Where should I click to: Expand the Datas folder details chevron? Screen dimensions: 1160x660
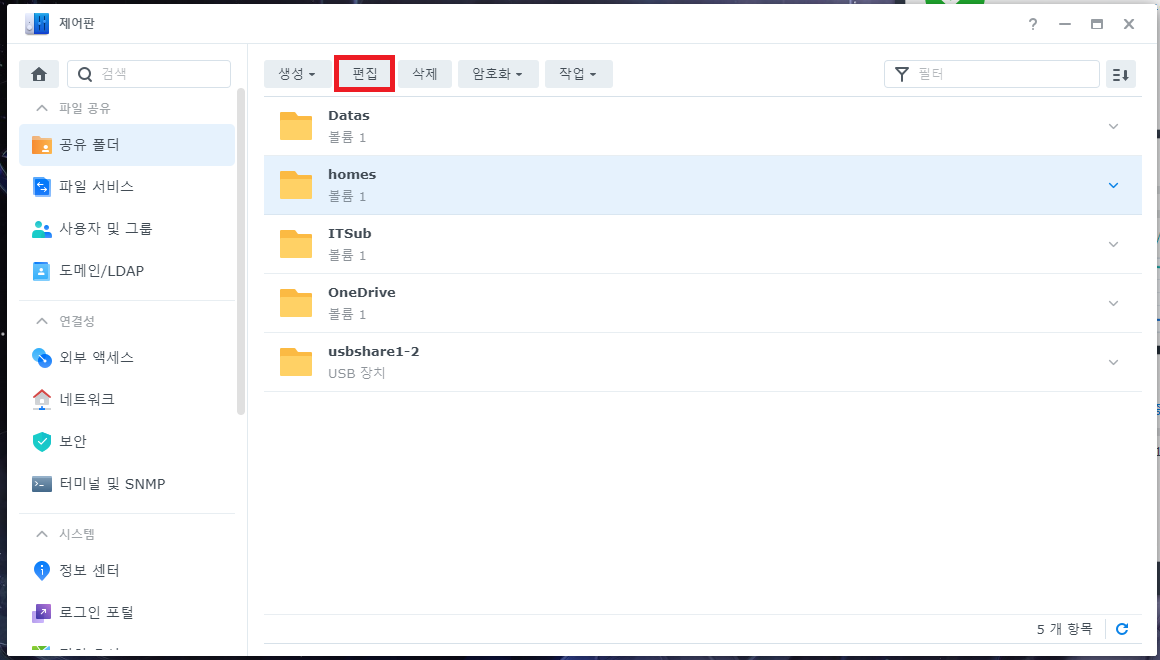pos(1113,126)
